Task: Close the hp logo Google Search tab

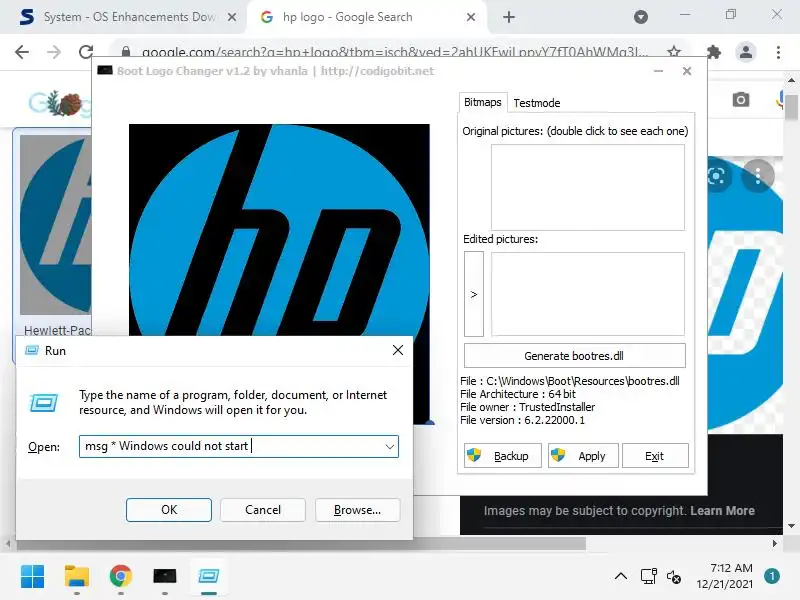Action: (471, 17)
